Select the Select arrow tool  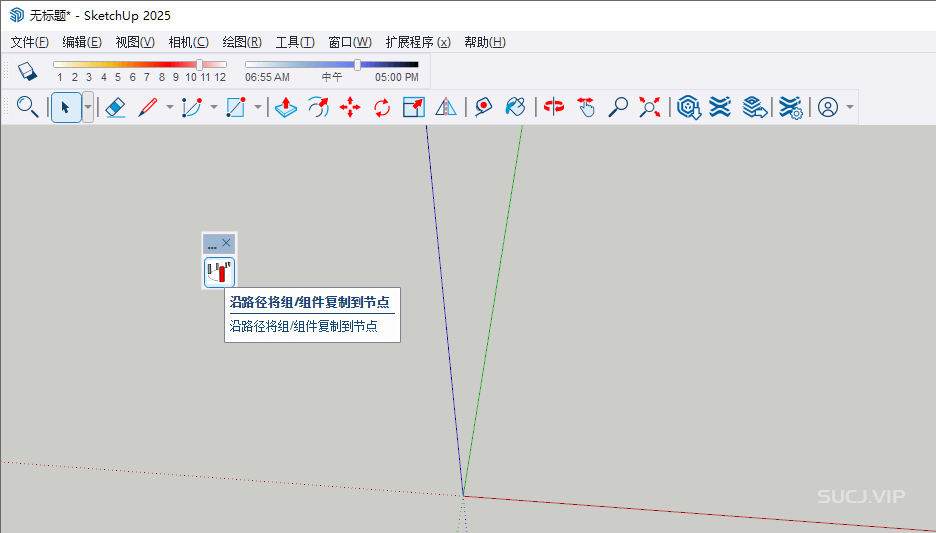66,107
